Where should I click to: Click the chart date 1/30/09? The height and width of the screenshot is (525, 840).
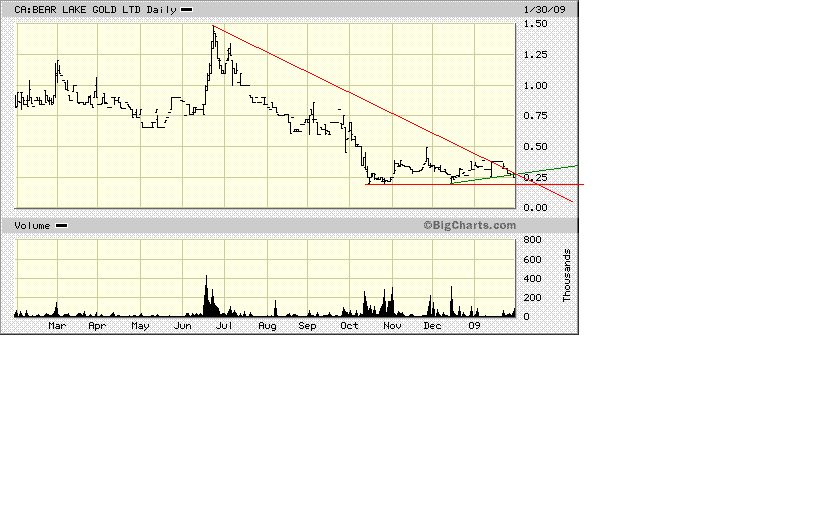(544, 10)
